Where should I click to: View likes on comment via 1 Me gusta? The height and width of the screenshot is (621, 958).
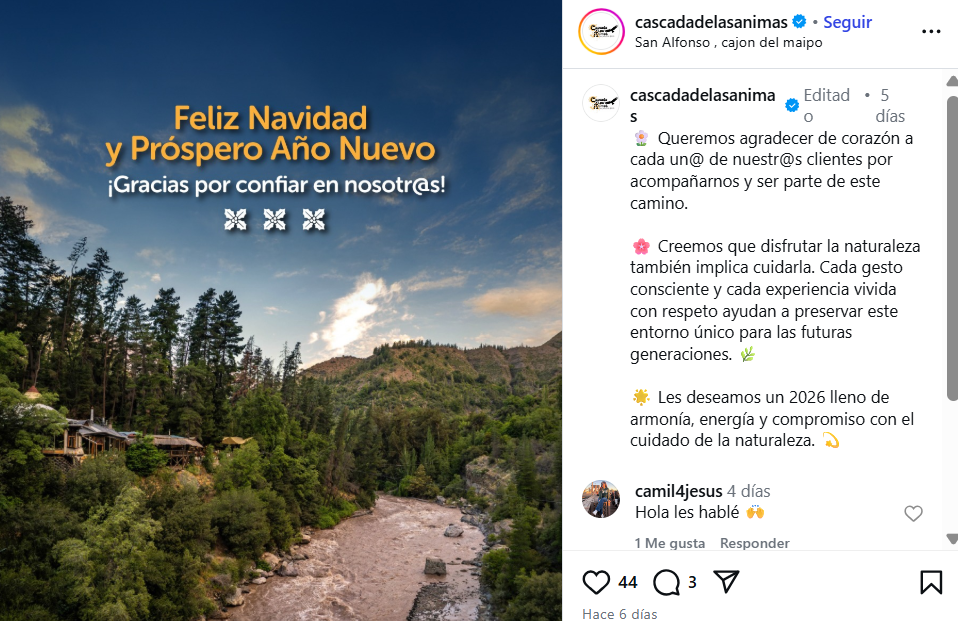[670, 543]
